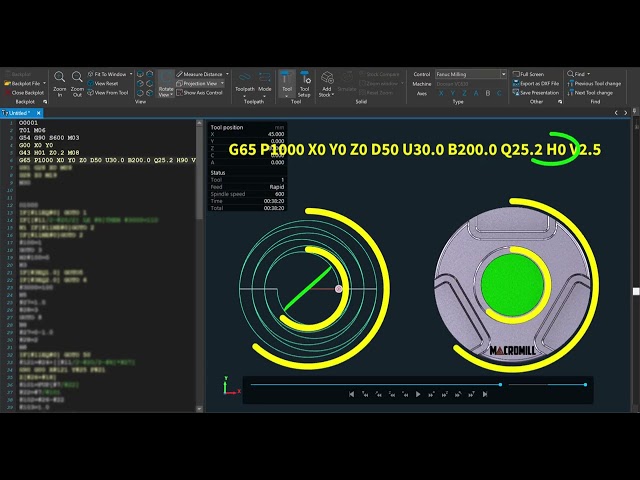The width and height of the screenshot is (640, 480).
Task: Open the Other group dialog launcher
Action: pos(560,102)
